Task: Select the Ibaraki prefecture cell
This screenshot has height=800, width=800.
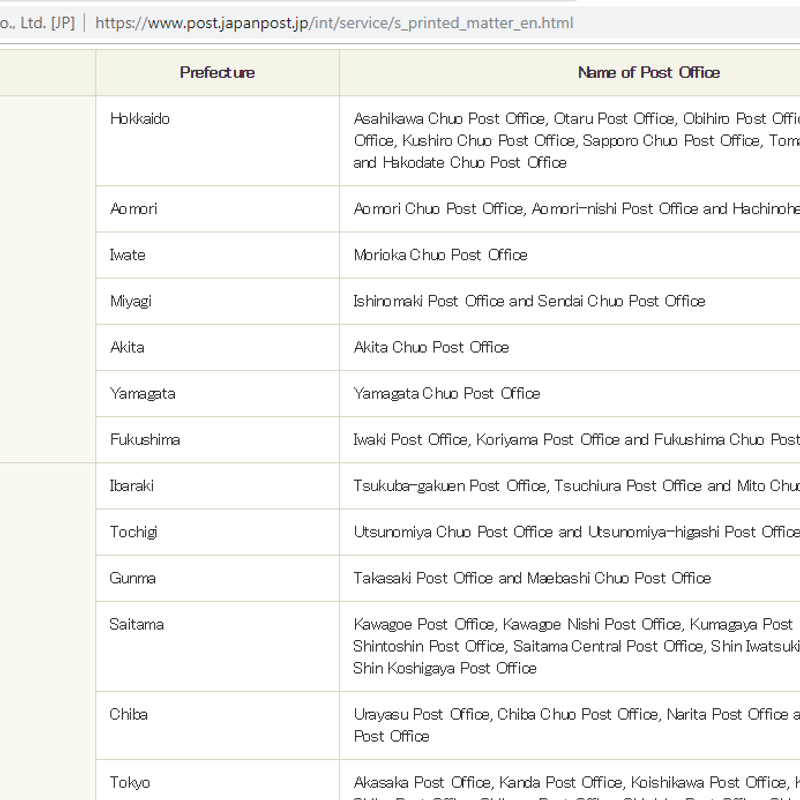Action: click(217, 486)
